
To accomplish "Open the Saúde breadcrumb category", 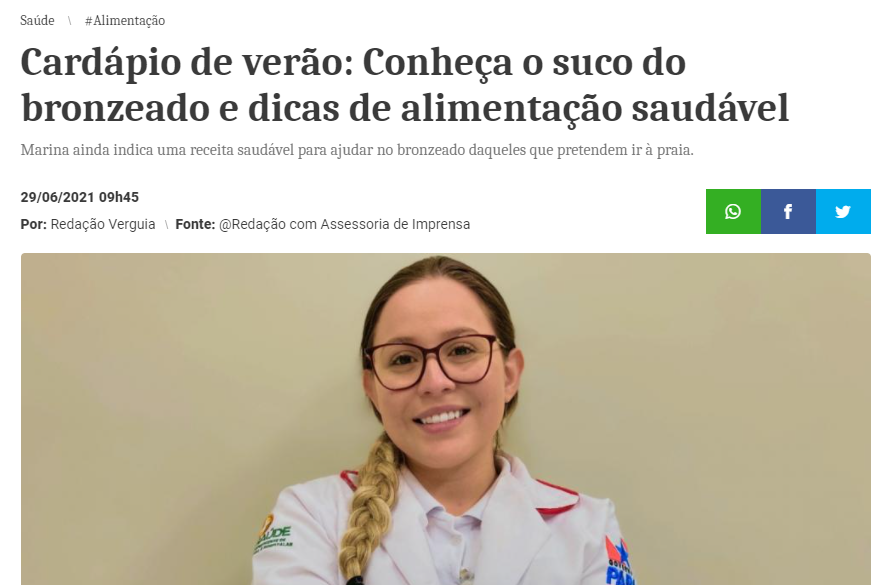I will (38, 21).
